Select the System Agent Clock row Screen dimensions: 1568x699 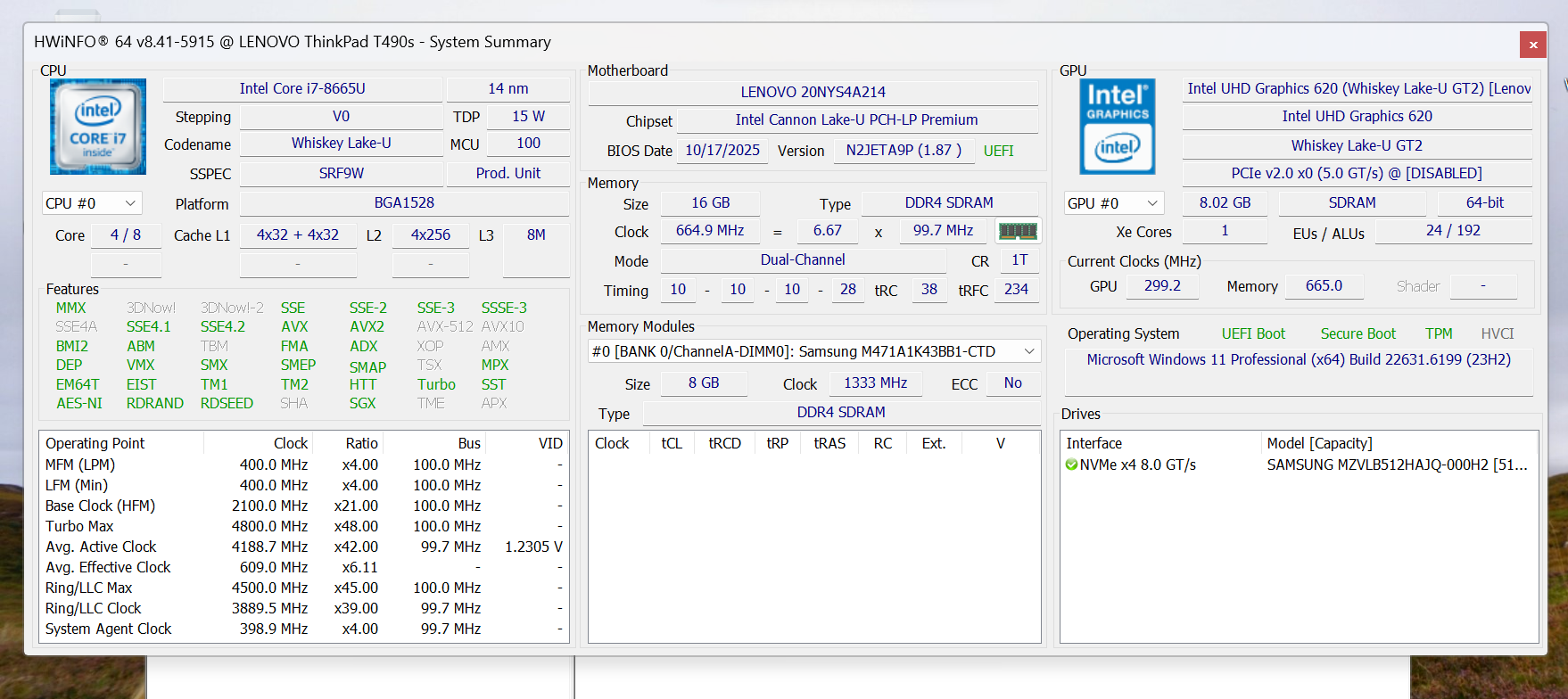click(x=304, y=629)
